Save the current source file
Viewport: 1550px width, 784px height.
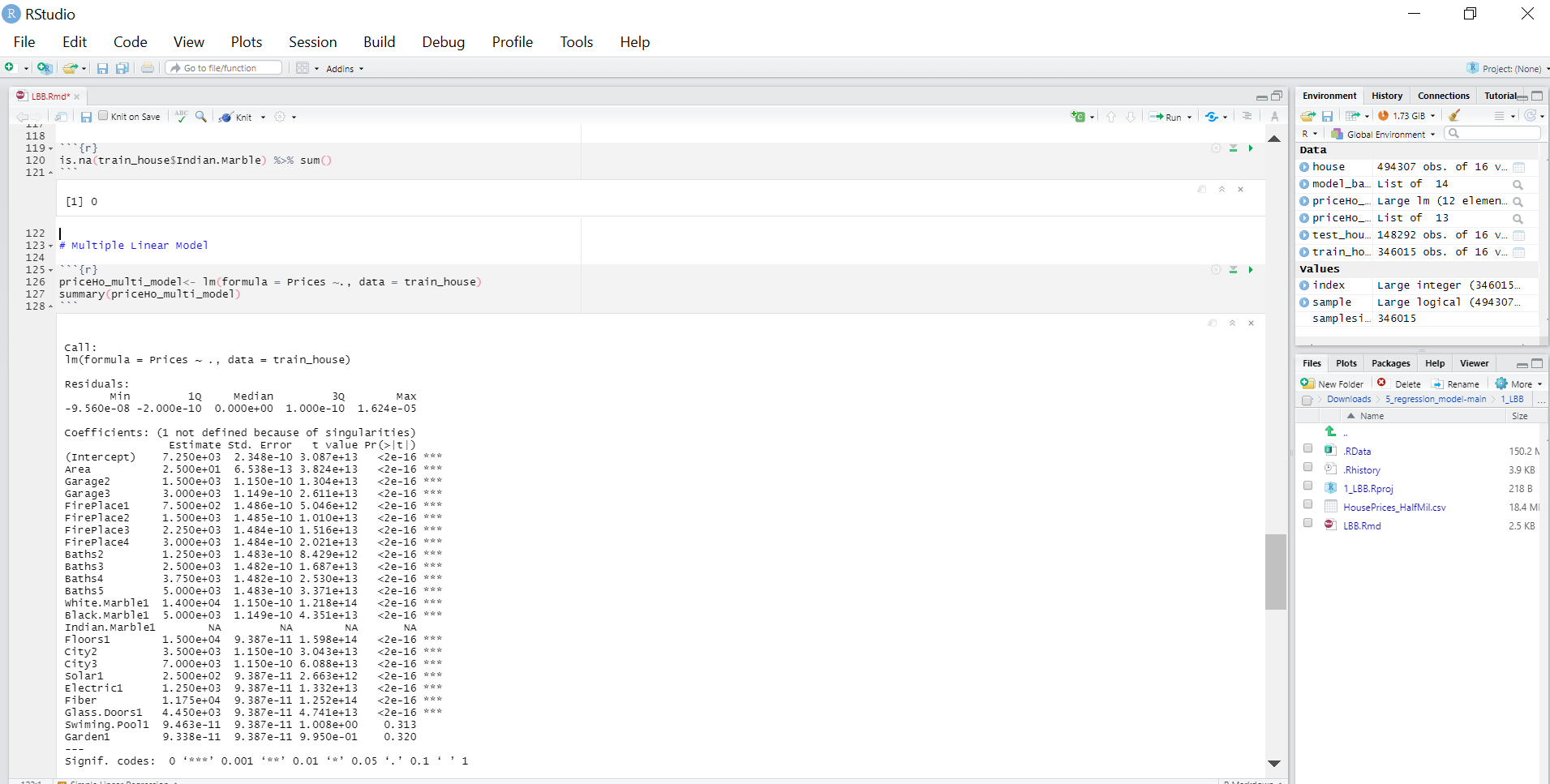[86, 117]
